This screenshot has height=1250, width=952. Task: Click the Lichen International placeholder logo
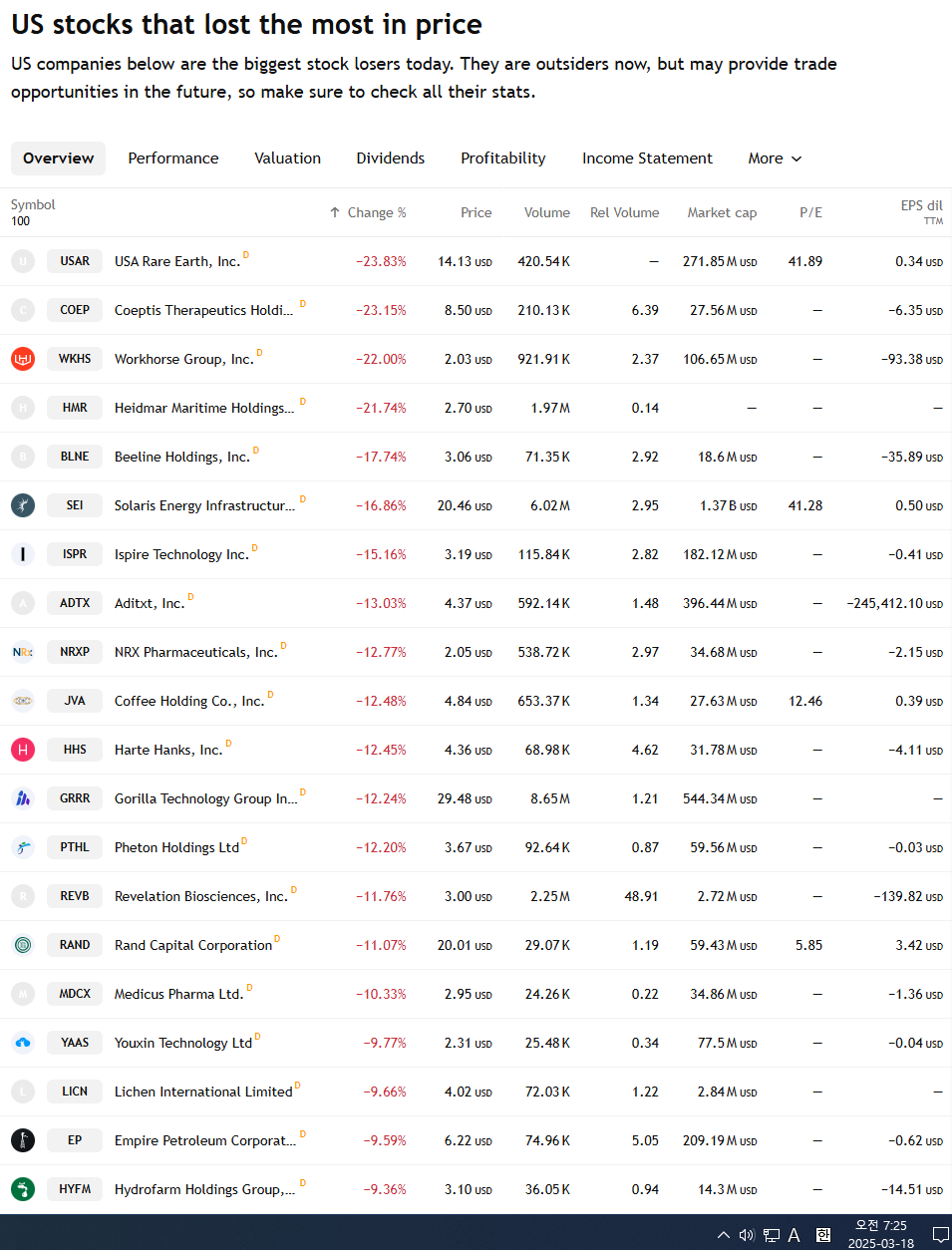click(23, 1092)
